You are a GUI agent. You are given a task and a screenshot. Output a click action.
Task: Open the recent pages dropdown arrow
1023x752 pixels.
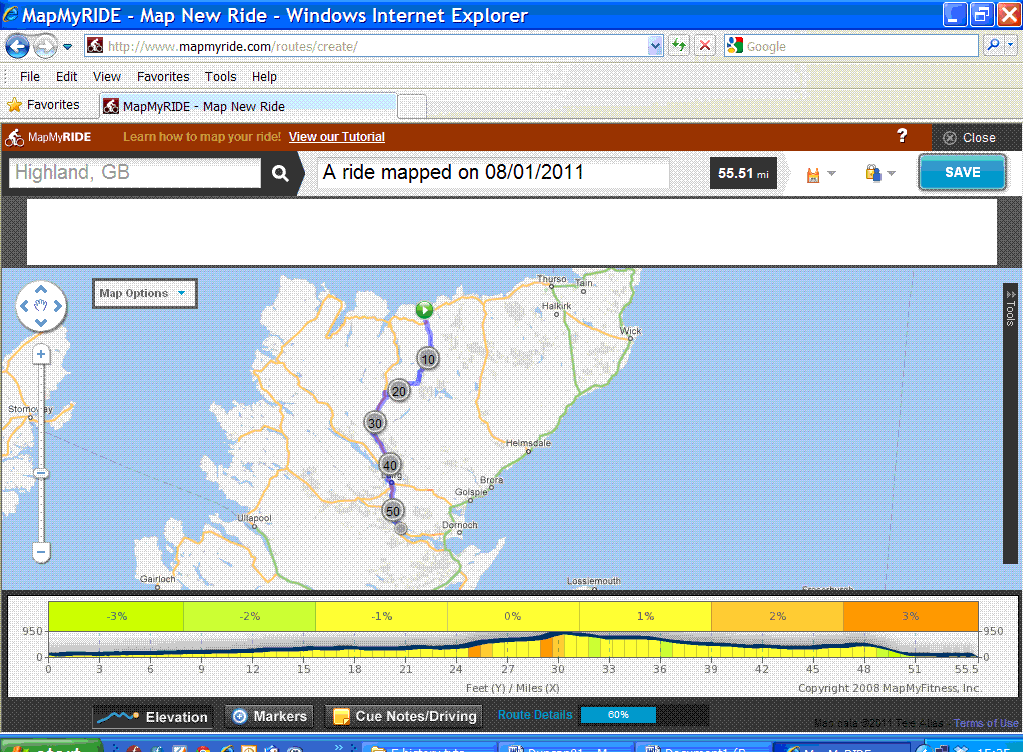pos(67,47)
